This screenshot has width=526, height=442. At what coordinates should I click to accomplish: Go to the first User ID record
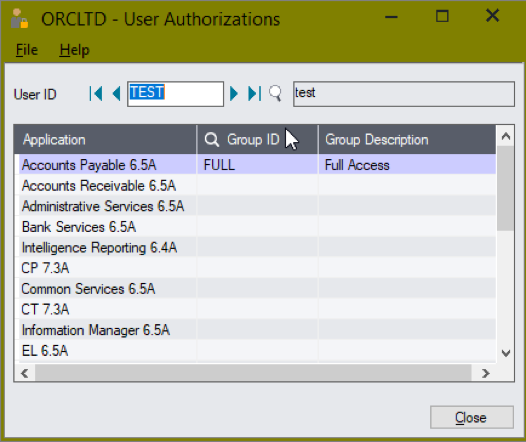click(96, 94)
